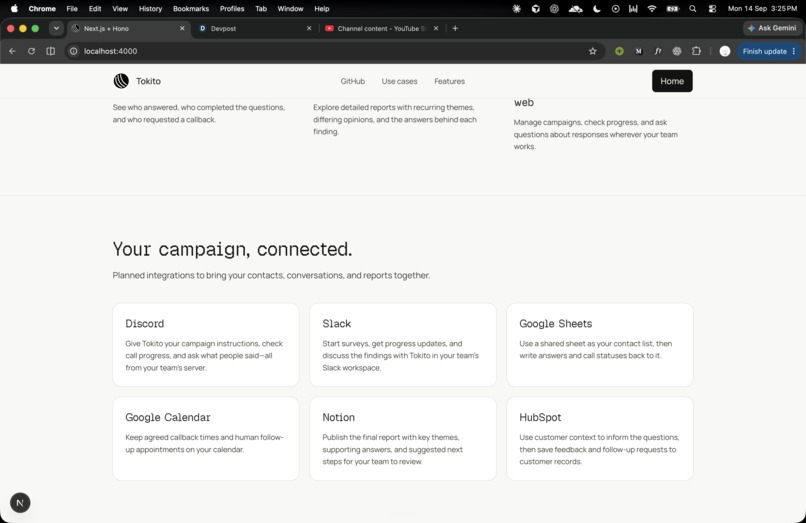The height and width of the screenshot is (523, 806).
Task: Select the HubSpot integration card
Action: (x=600, y=439)
